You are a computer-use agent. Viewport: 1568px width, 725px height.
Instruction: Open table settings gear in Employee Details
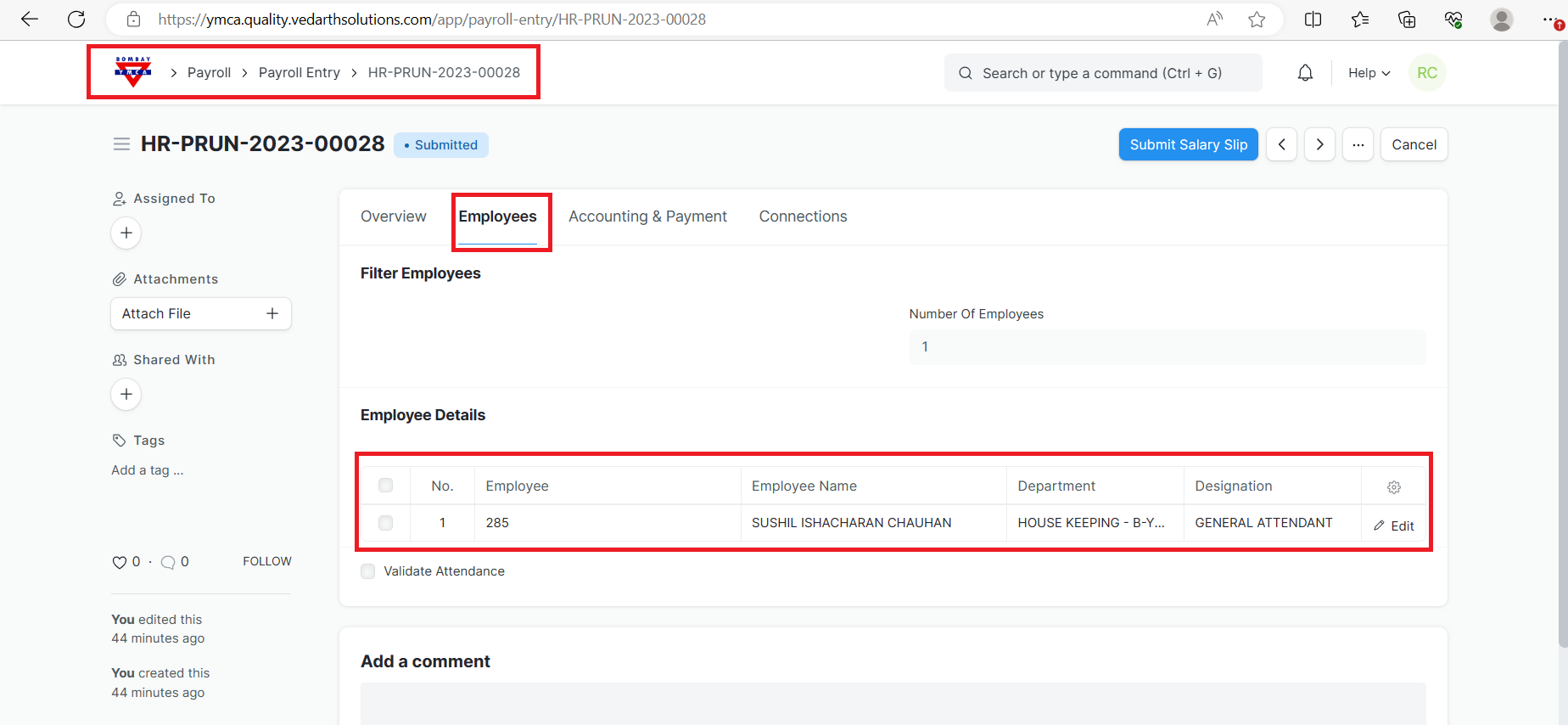coord(1393,486)
